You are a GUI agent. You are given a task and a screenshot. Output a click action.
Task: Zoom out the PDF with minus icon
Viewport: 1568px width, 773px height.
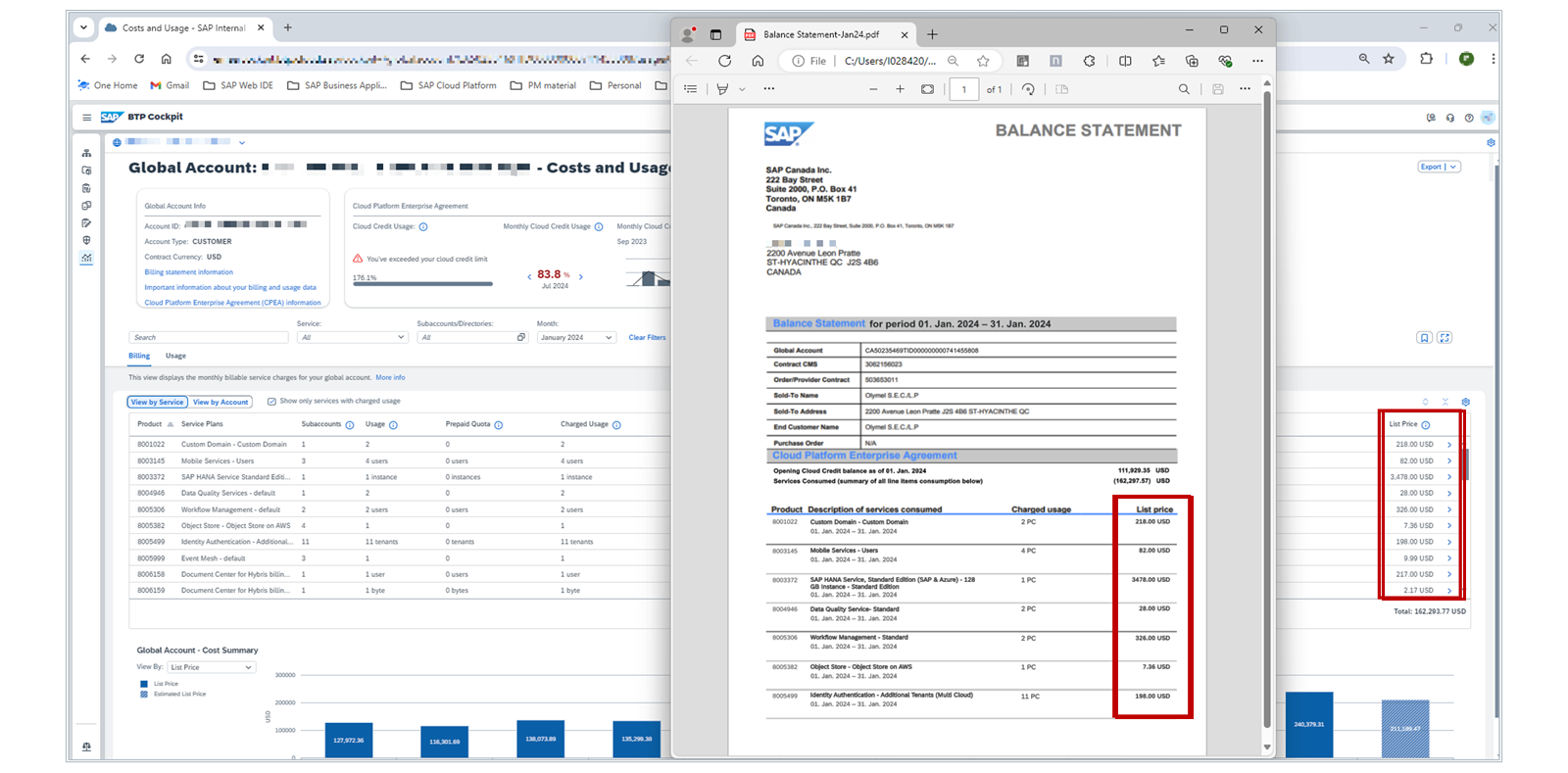873,89
